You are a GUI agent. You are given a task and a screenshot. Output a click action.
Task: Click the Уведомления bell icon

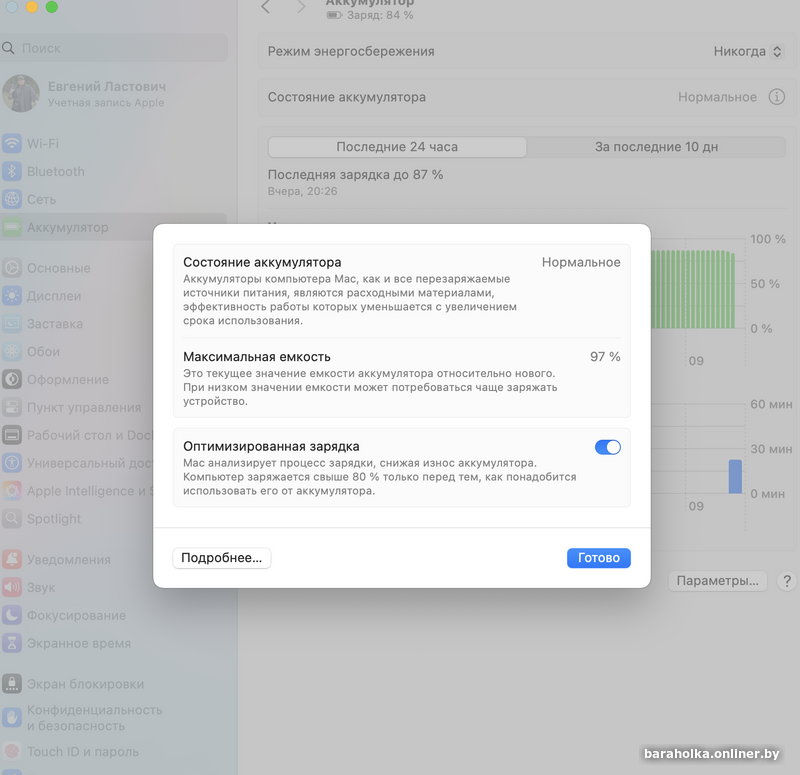12,559
